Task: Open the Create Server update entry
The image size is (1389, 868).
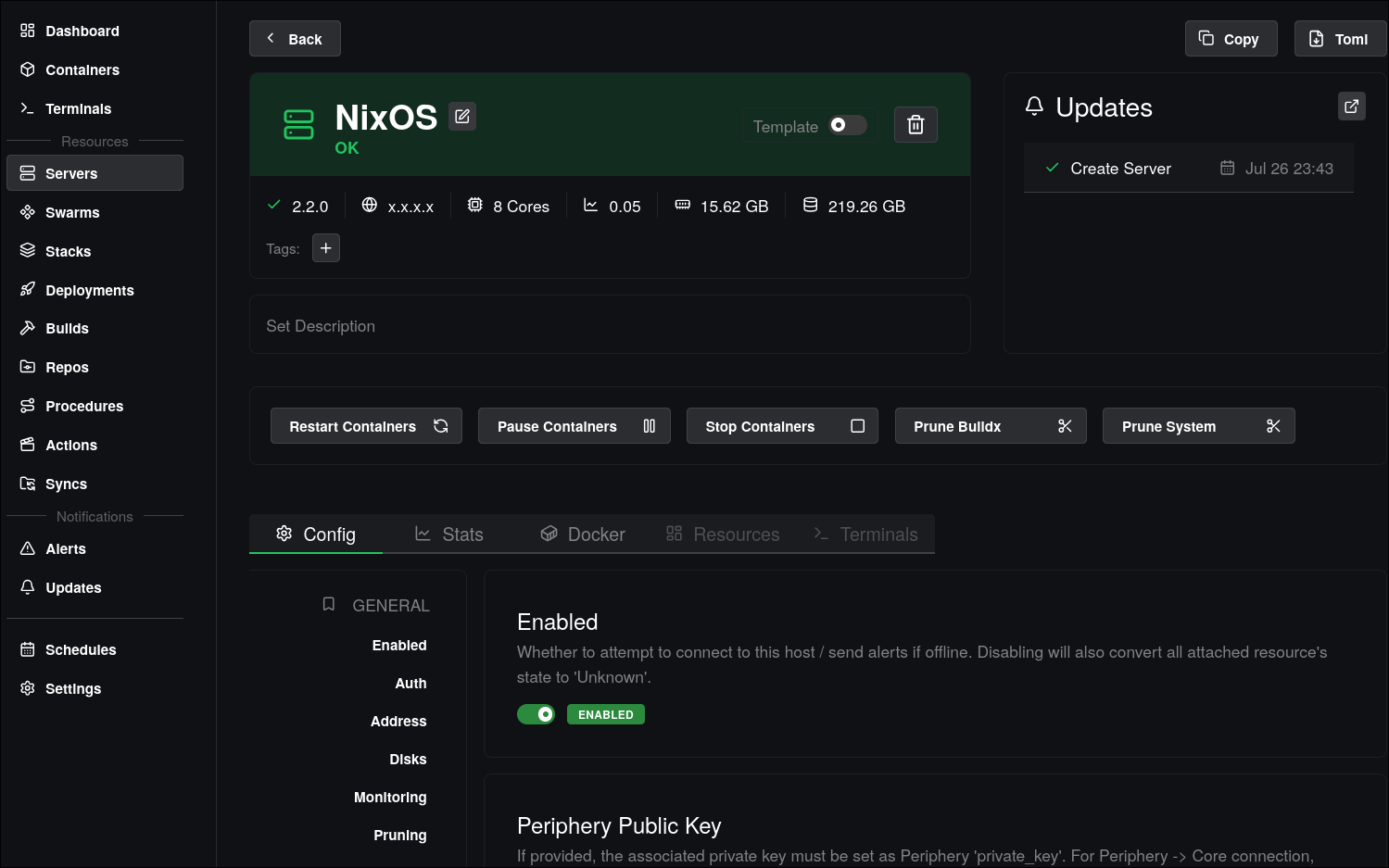Action: point(1189,169)
